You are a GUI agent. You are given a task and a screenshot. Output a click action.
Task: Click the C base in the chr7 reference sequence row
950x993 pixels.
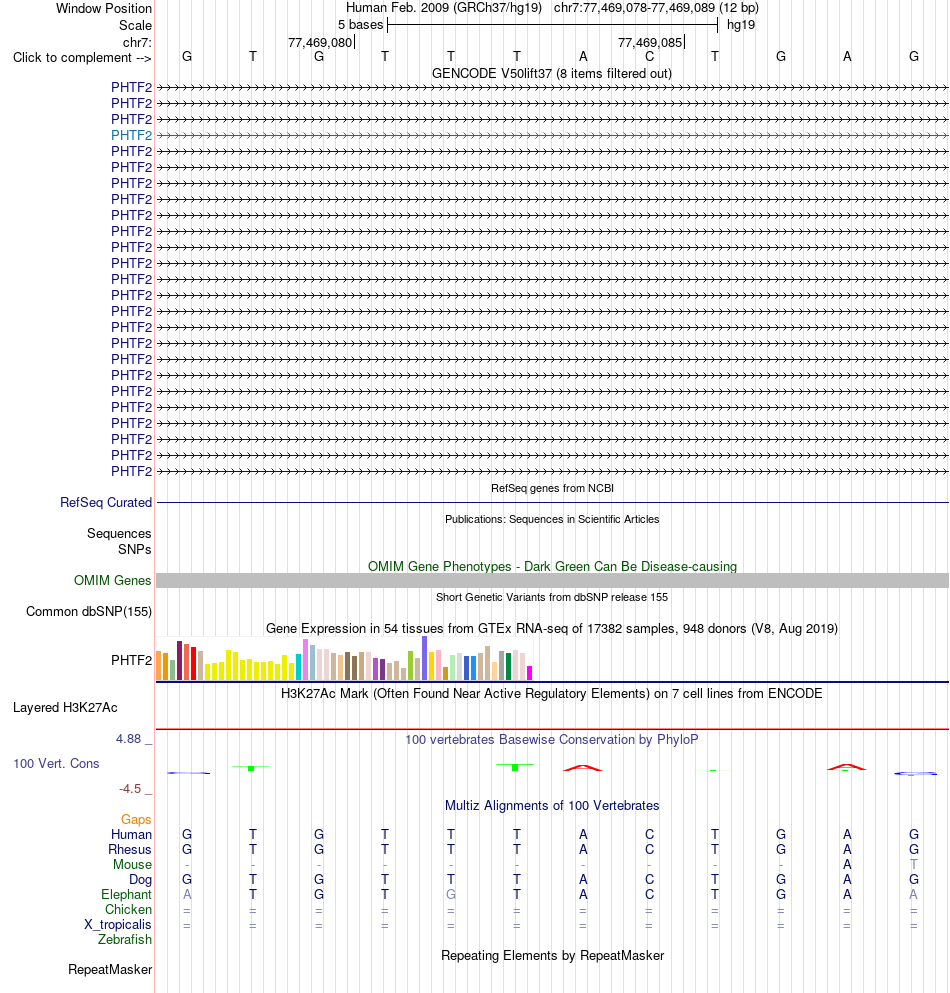click(649, 56)
